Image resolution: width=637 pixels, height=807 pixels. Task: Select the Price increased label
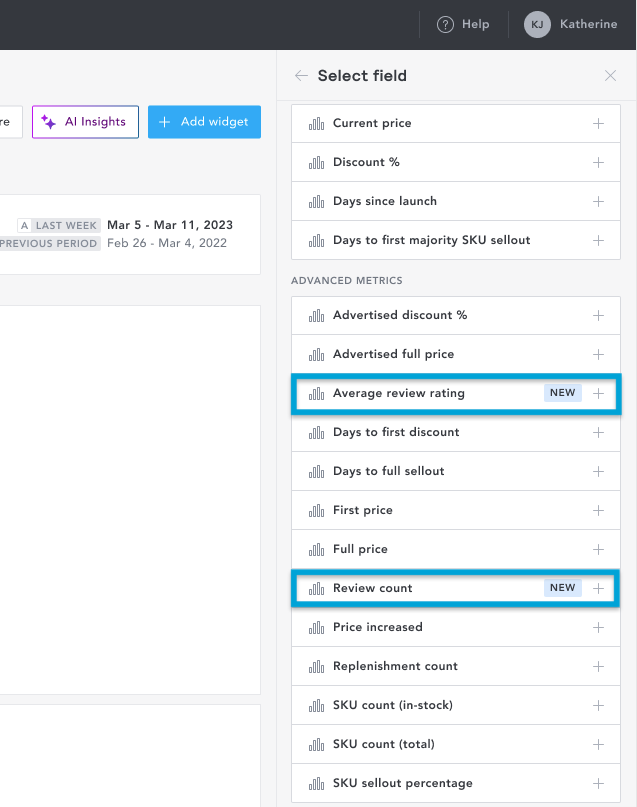pos(378,627)
